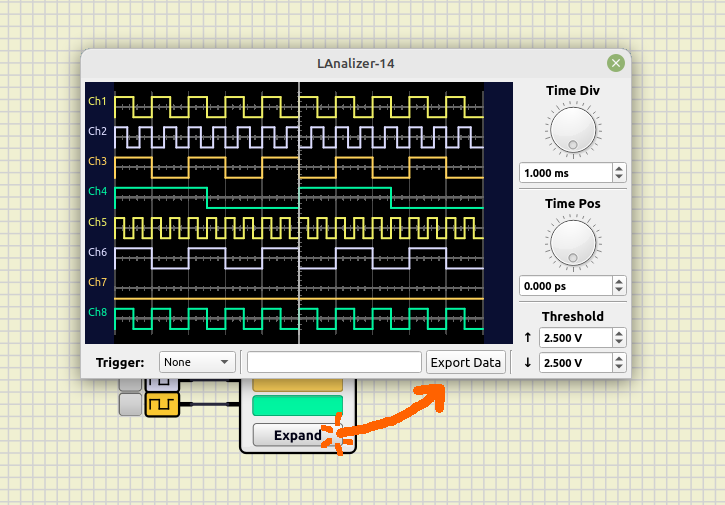This screenshot has height=505, width=725.
Task: Click the Time Pos 0.000 ps field
Action: [x=567, y=286]
